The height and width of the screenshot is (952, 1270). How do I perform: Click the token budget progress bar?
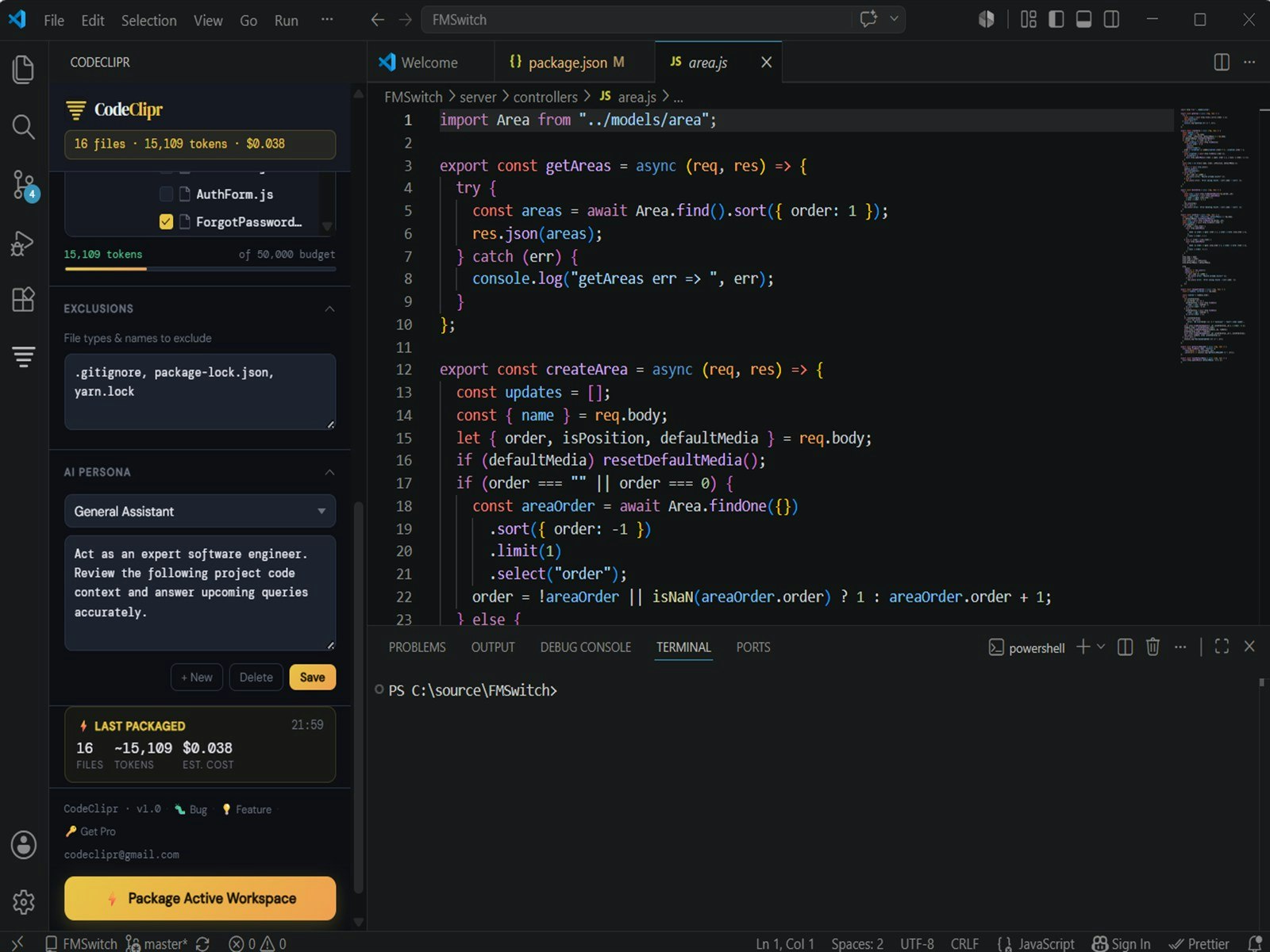[200, 269]
